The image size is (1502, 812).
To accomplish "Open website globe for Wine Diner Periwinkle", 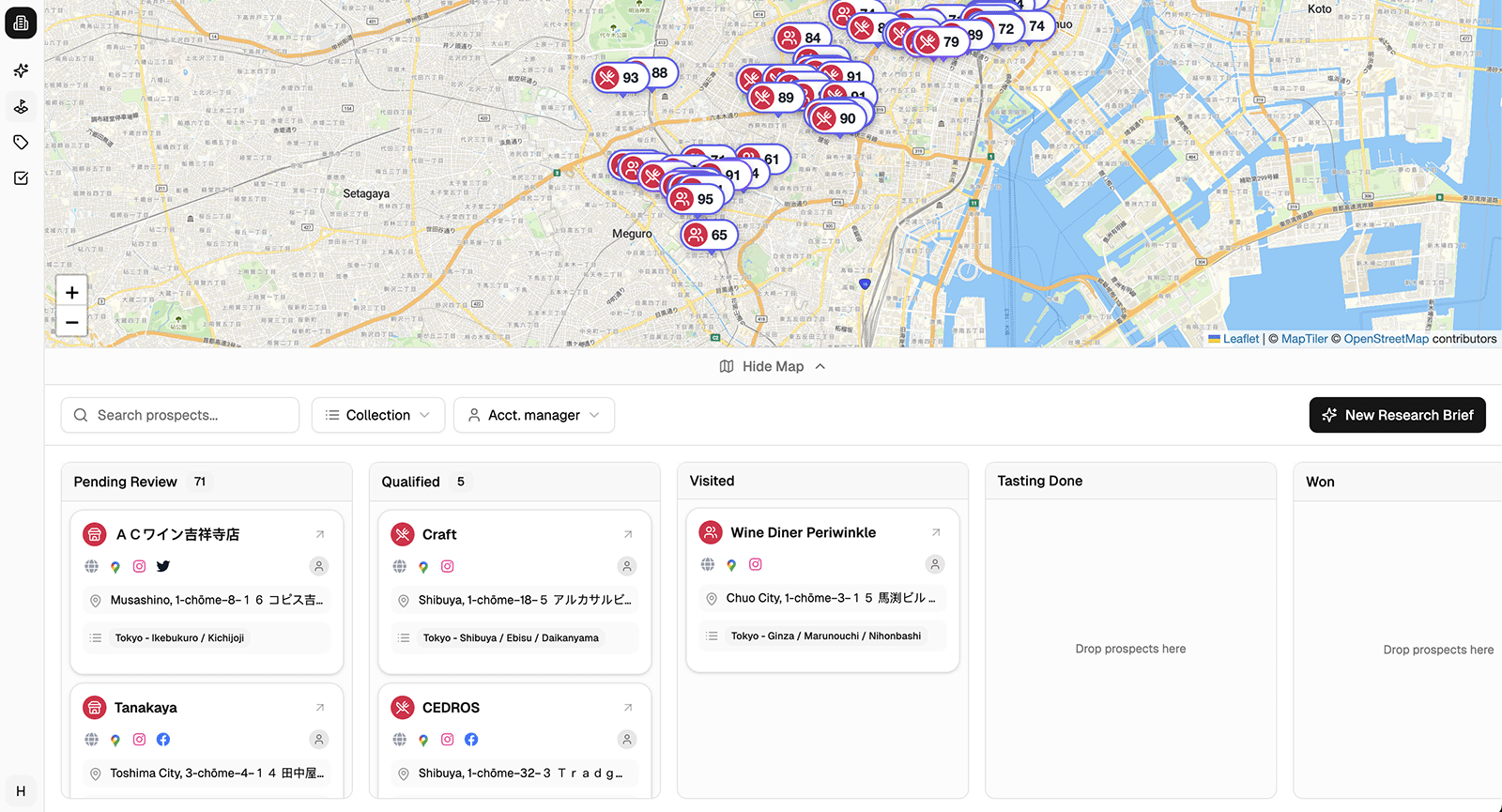I will coord(708,564).
